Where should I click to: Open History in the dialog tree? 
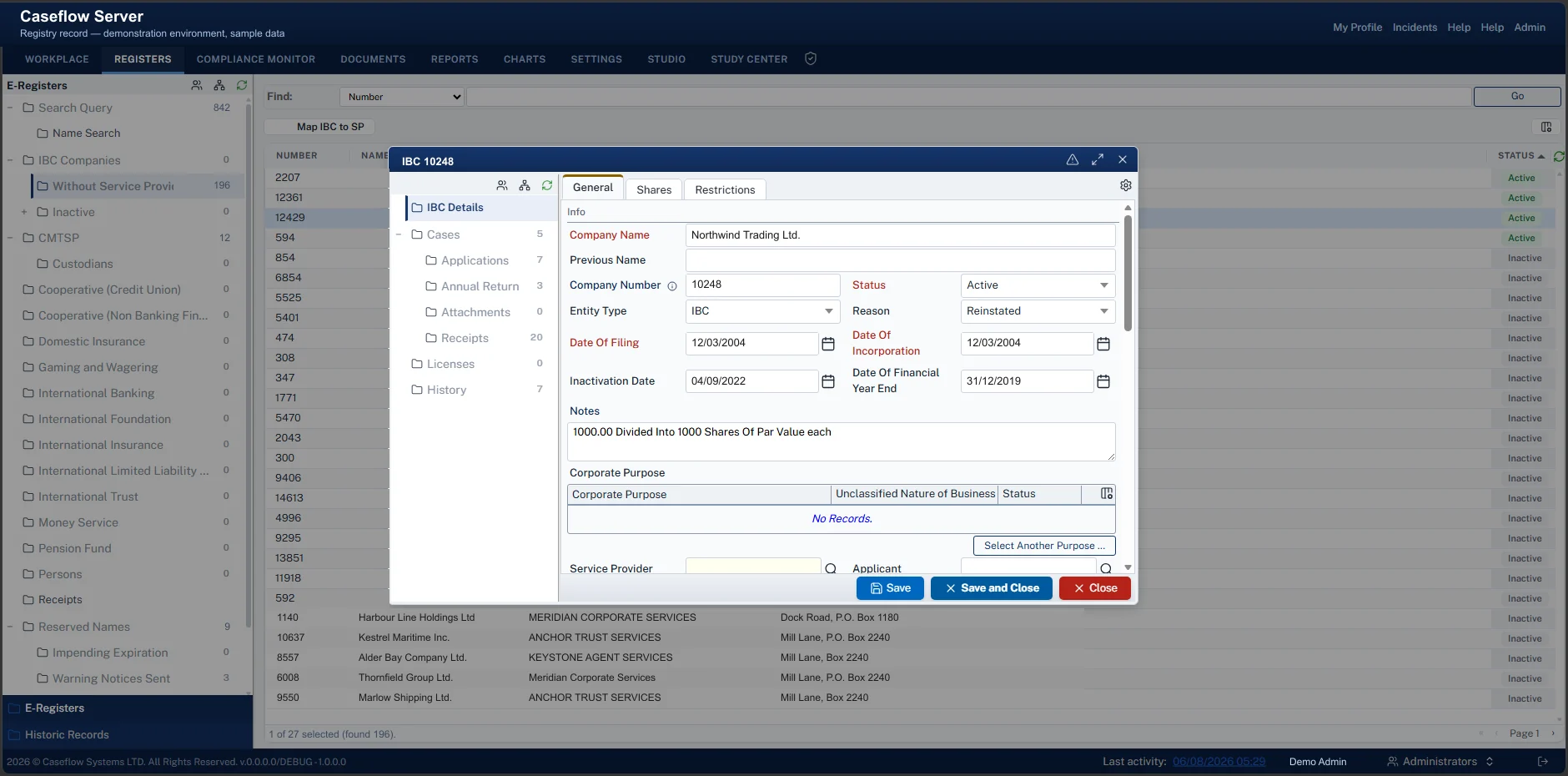tap(446, 390)
